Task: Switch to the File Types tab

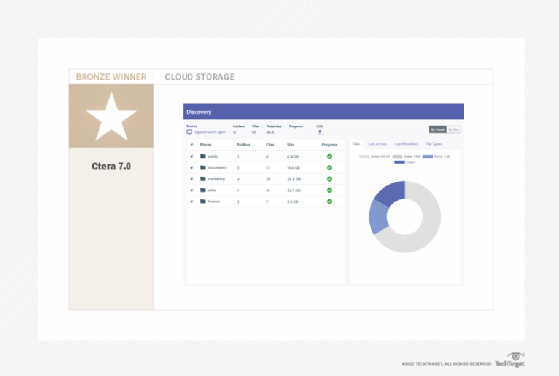Action: point(434,144)
